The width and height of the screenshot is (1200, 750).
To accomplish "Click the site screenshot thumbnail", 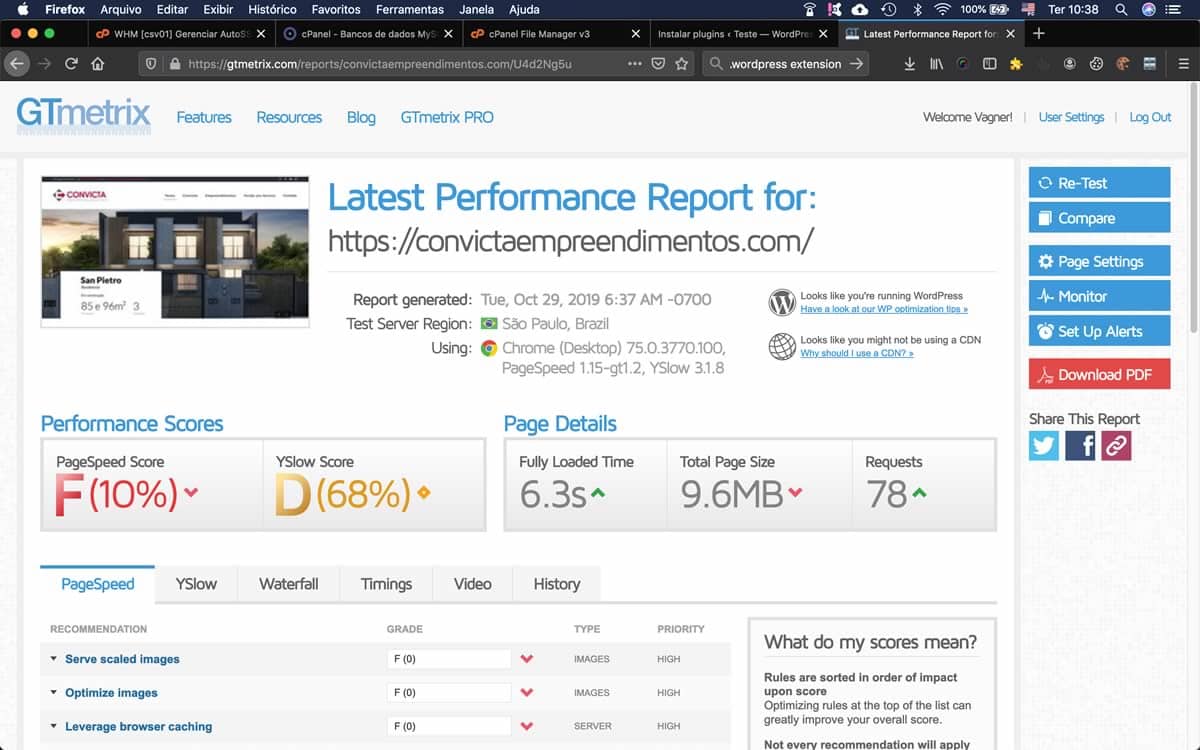I will pos(175,252).
